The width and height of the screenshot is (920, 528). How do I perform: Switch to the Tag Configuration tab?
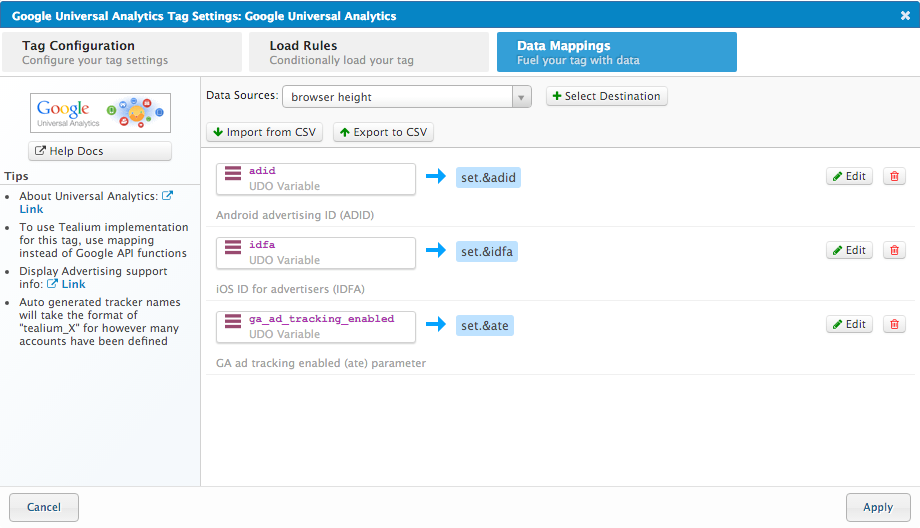121,52
